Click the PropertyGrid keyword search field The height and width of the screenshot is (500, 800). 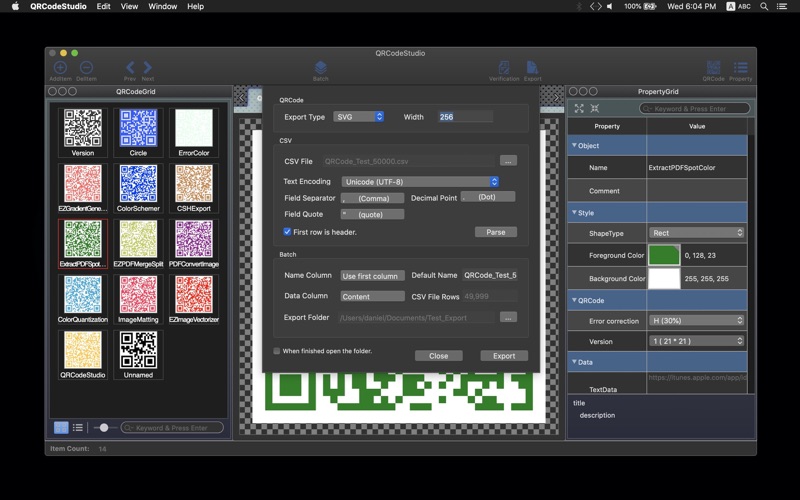pyautogui.click(x=694, y=108)
